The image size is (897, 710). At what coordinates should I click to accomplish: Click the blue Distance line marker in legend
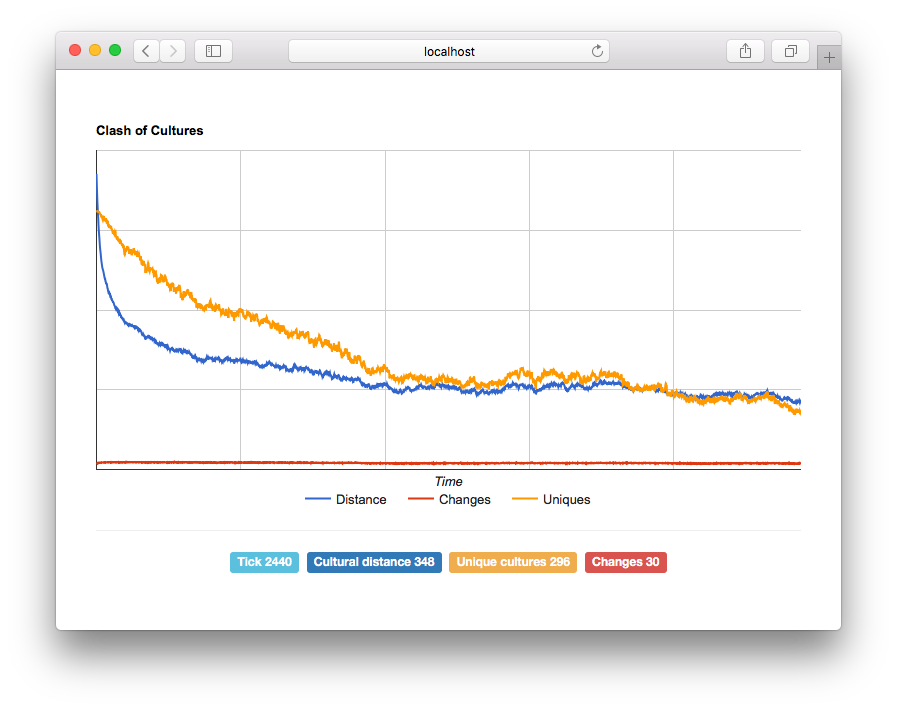[x=317, y=499]
